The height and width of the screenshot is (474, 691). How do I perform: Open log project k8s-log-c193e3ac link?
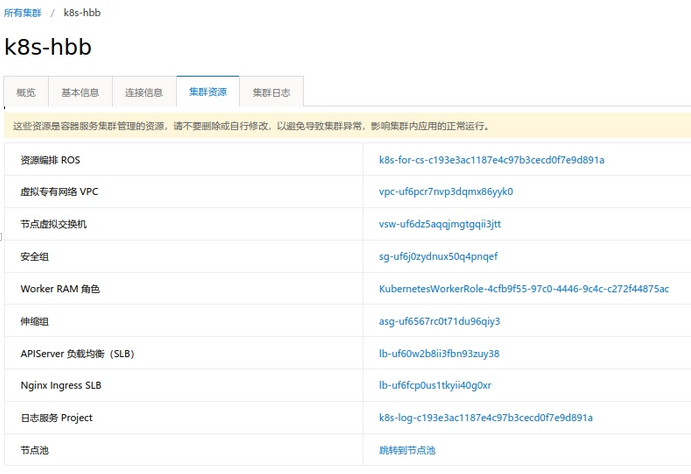click(486, 418)
